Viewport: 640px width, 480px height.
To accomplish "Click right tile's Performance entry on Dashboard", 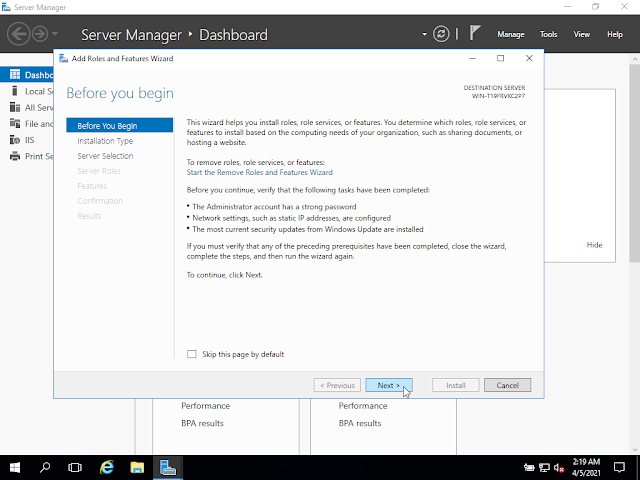I will pyautogui.click(x=363, y=406).
